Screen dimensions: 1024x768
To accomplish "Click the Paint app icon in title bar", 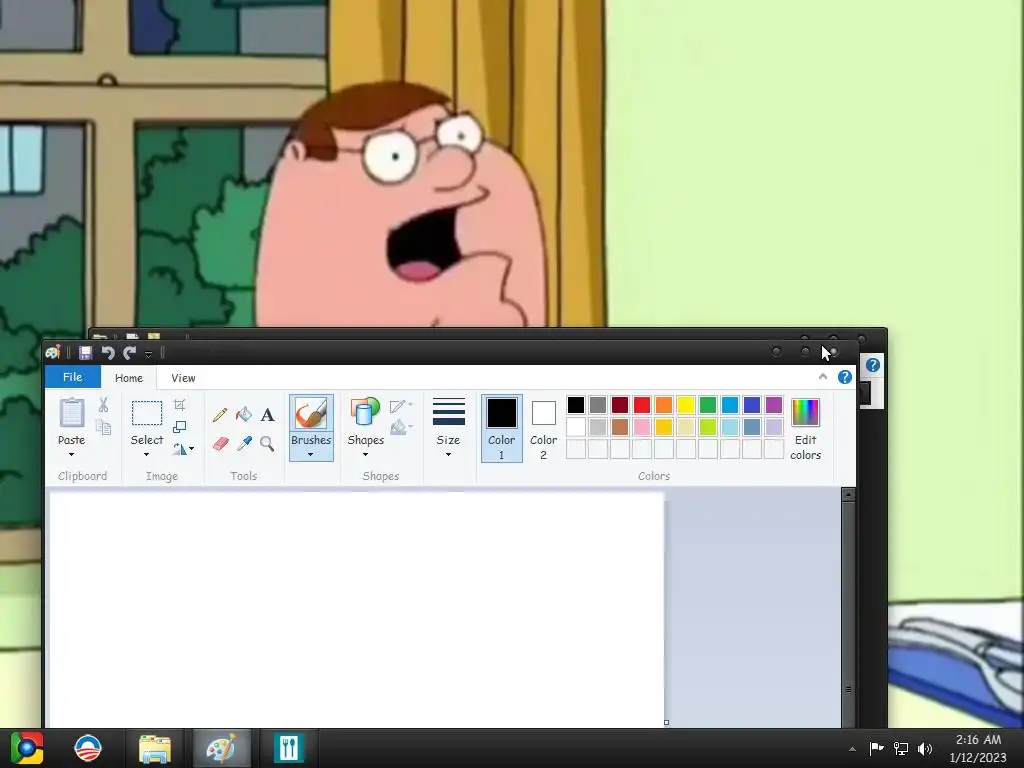I will [53, 353].
